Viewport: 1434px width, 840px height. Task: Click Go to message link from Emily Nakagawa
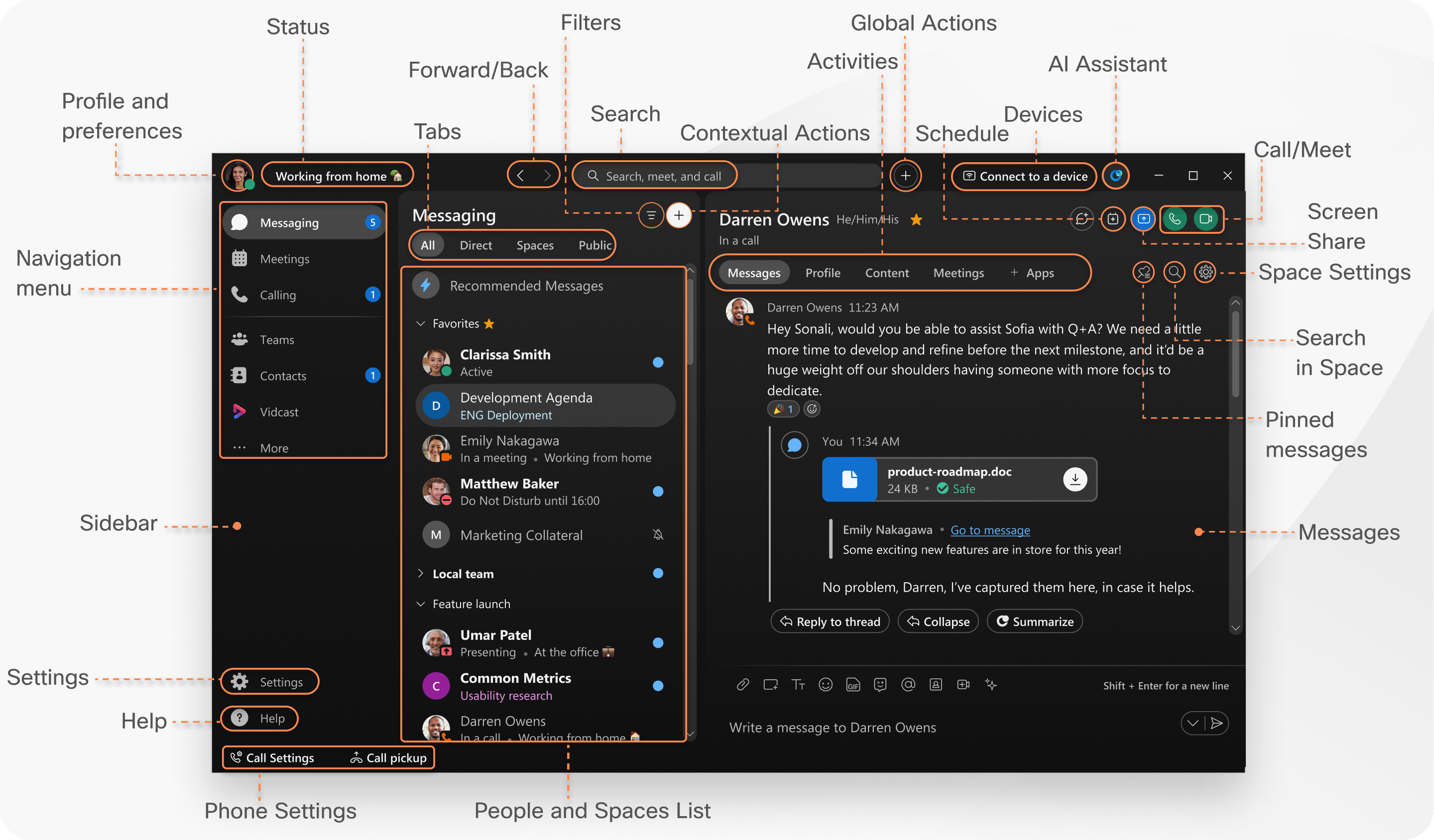point(990,528)
